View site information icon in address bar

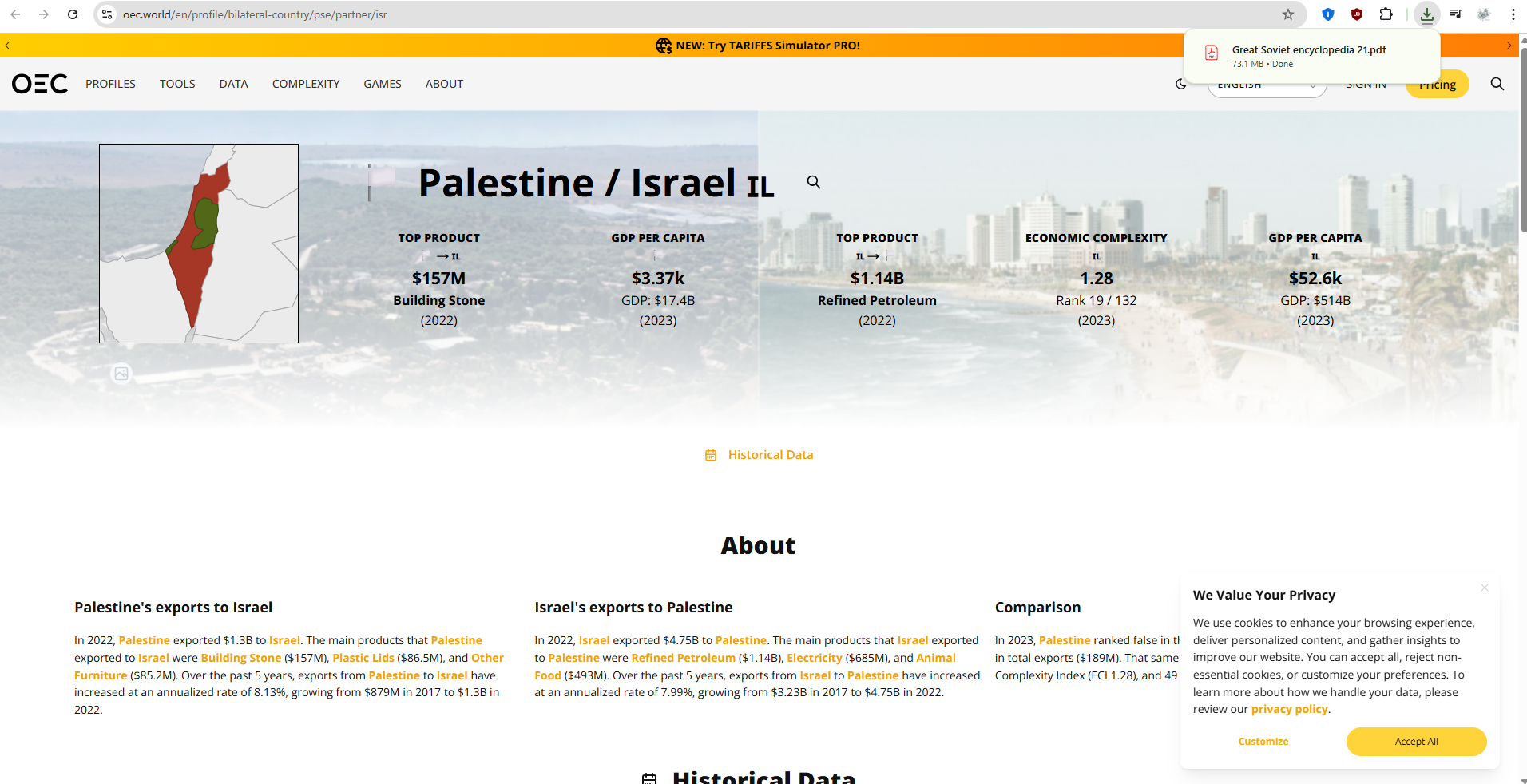coord(107,14)
